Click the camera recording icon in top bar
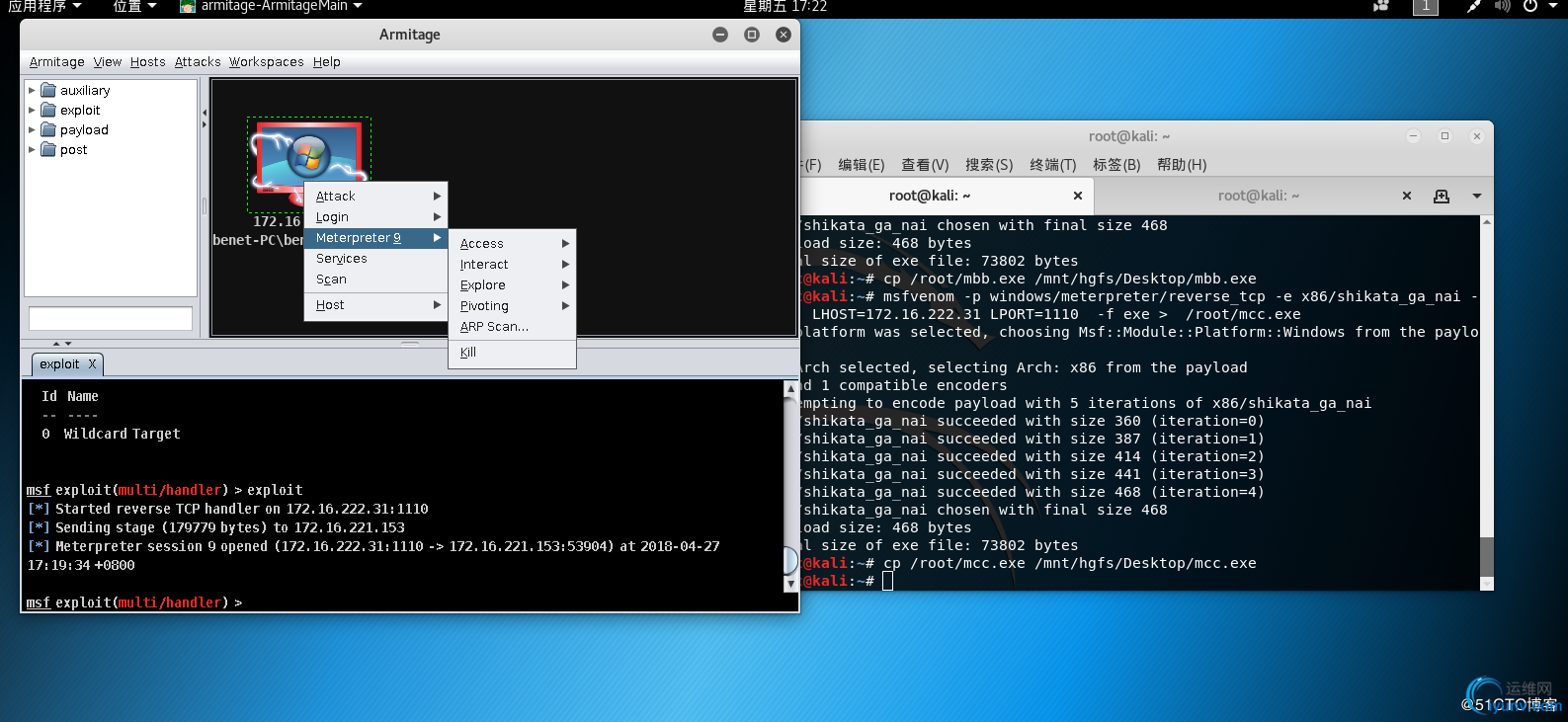 pyautogui.click(x=1381, y=6)
